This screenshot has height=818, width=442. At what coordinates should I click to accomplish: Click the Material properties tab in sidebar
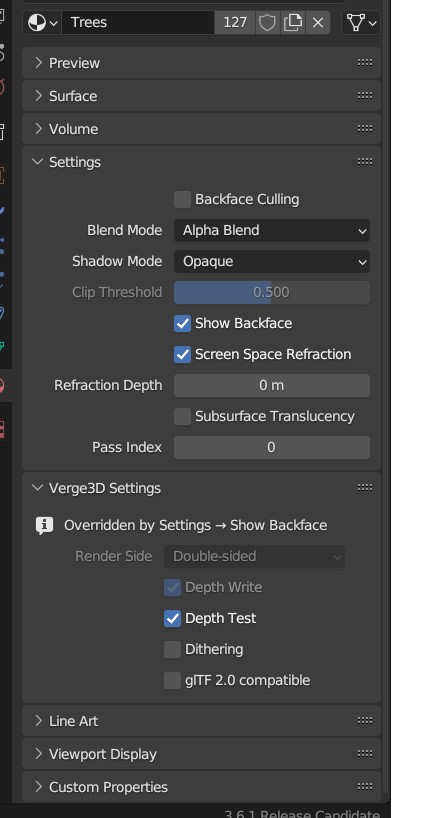[x=3, y=386]
